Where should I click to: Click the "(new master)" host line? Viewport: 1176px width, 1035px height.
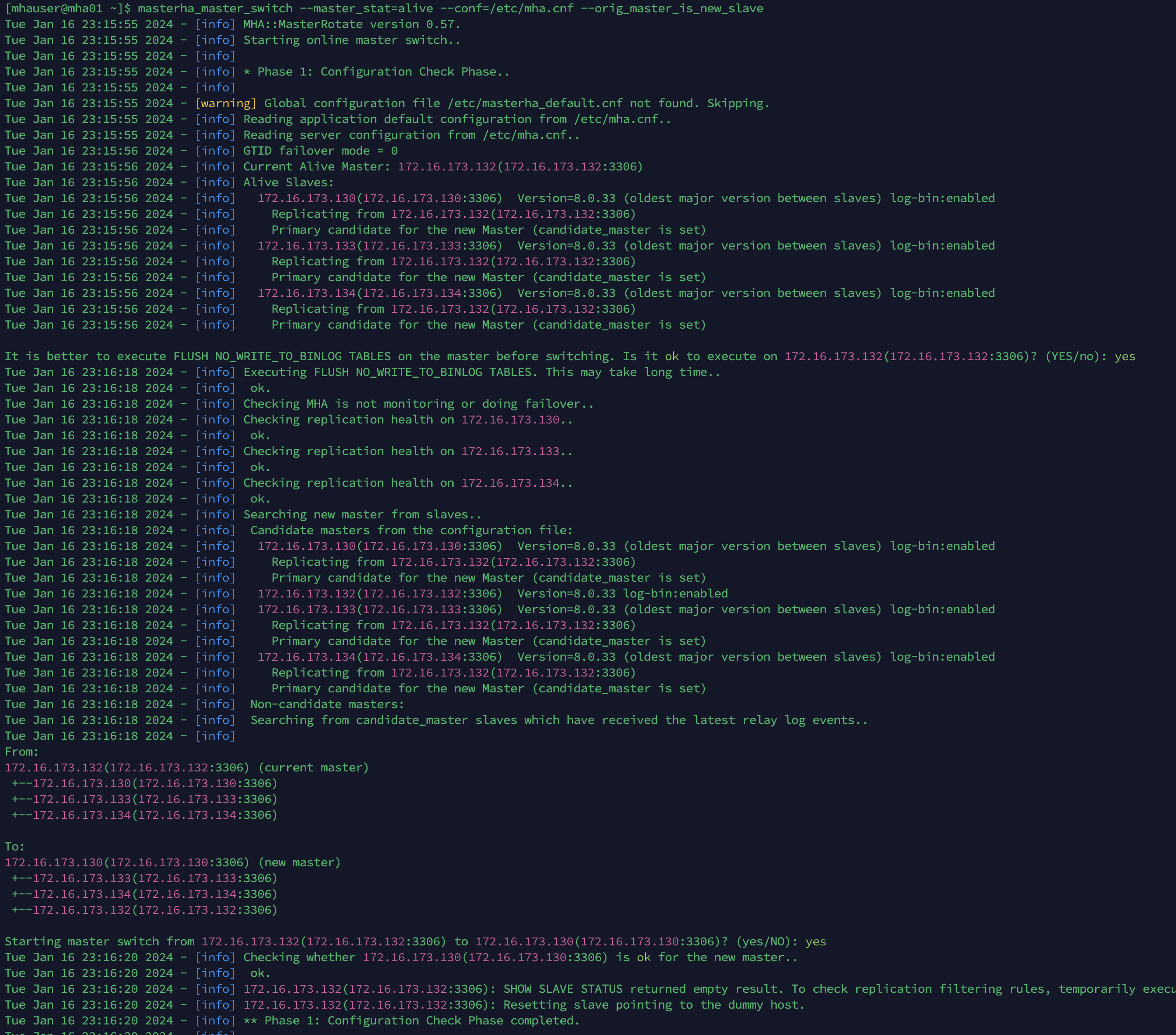click(173, 863)
